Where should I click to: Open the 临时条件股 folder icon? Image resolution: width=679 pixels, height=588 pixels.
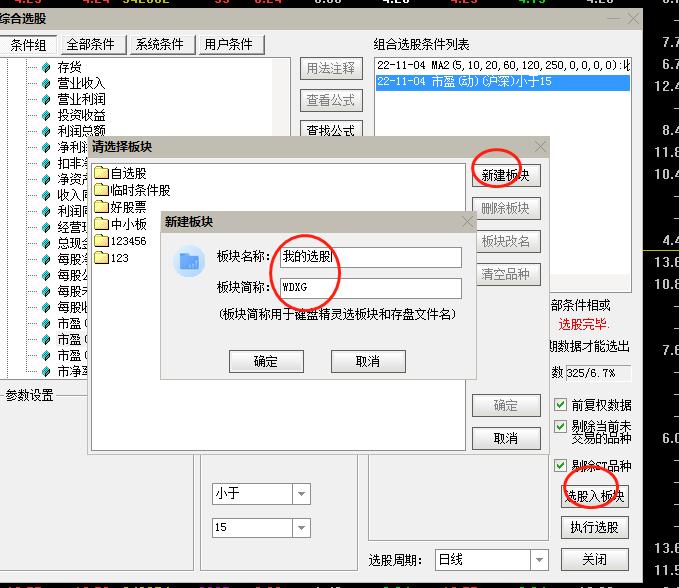tap(101, 190)
